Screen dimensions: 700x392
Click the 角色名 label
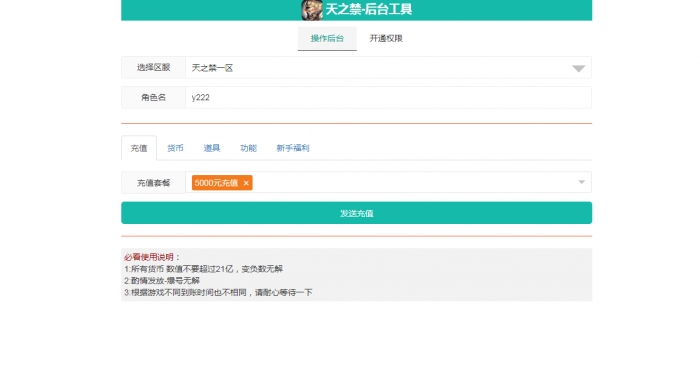point(154,98)
